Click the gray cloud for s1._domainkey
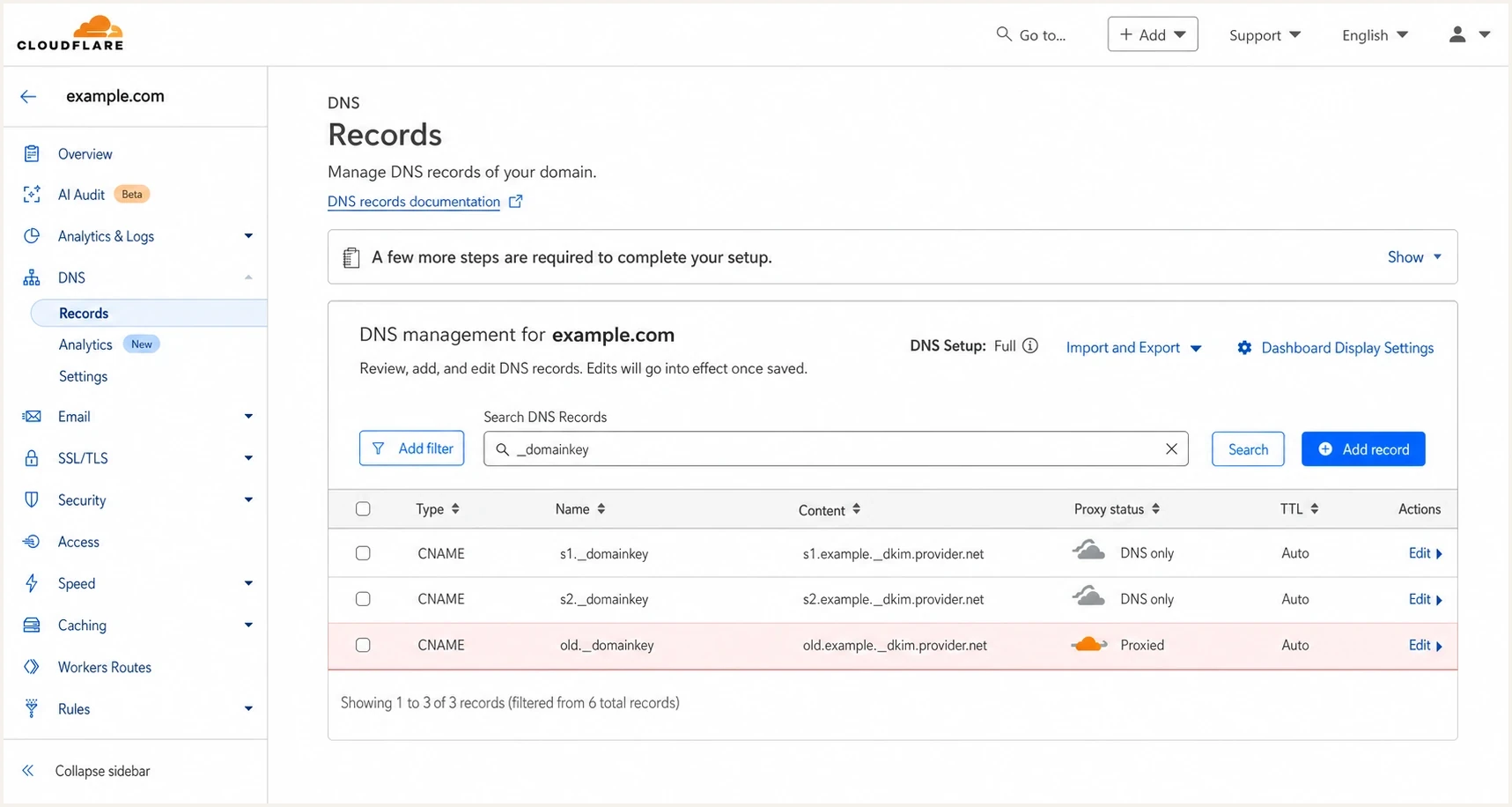The height and width of the screenshot is (807, 1512). point(1088,550)
